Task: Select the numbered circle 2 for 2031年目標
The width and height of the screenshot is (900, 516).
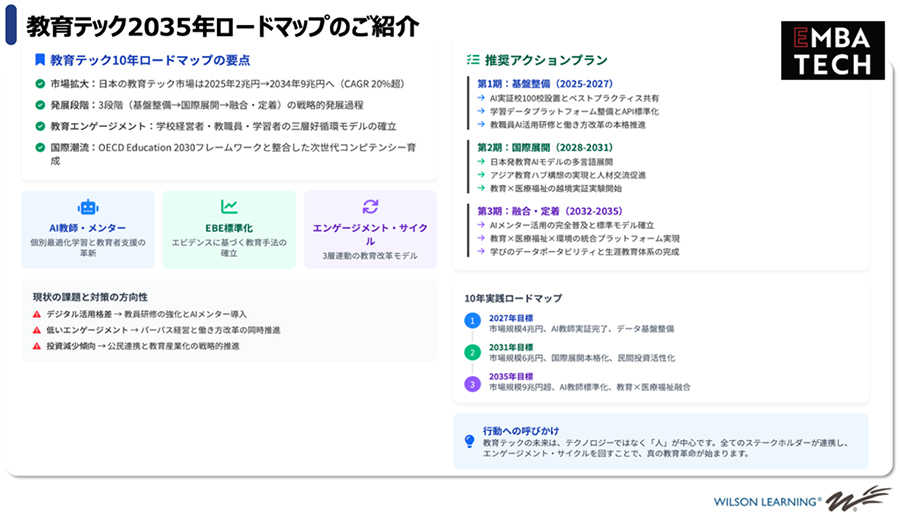Action: click(472, 352)
